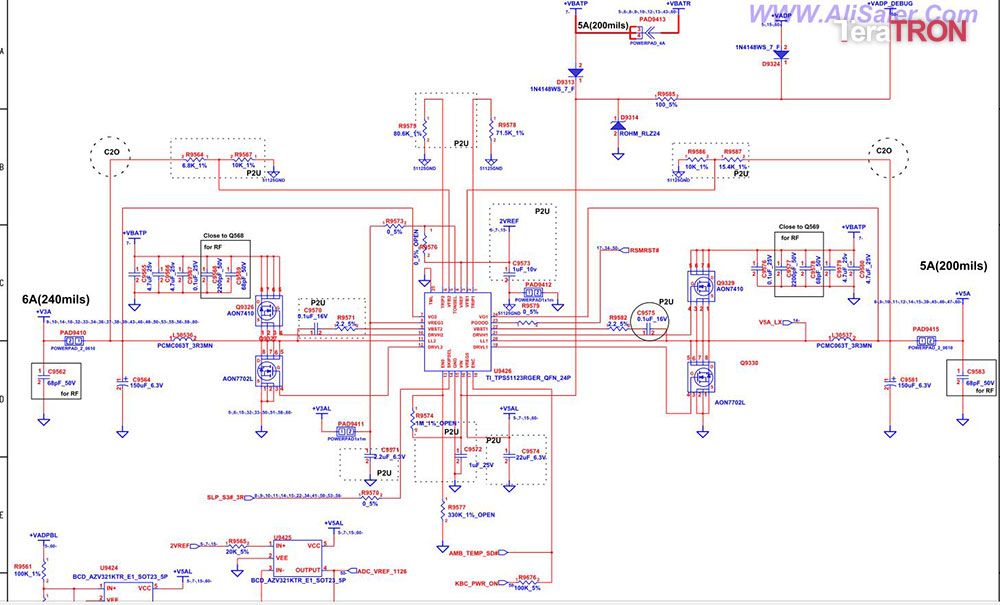Image resolution: width=1000 pixels, height=605 pixels.
Task: Click the "Close to Q569" note
Action: coord(799,226)
